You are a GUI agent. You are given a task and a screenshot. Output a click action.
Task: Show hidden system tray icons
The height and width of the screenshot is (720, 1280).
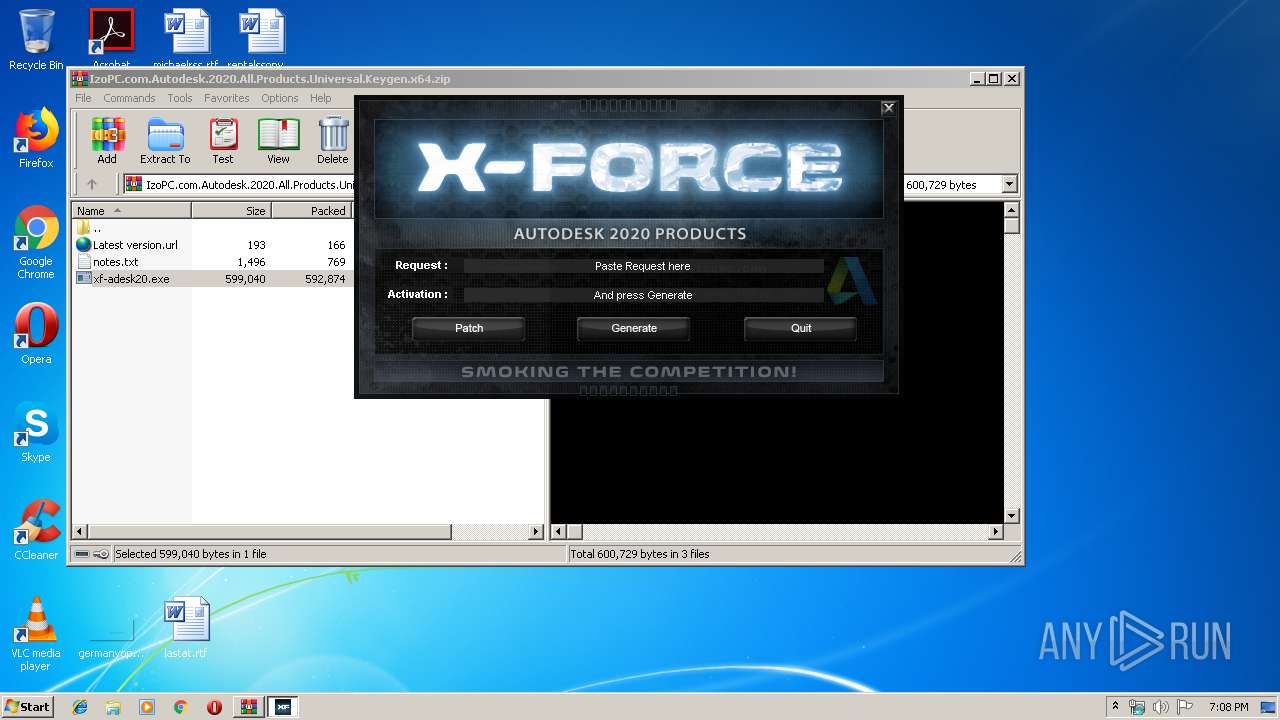point(1115,707)
